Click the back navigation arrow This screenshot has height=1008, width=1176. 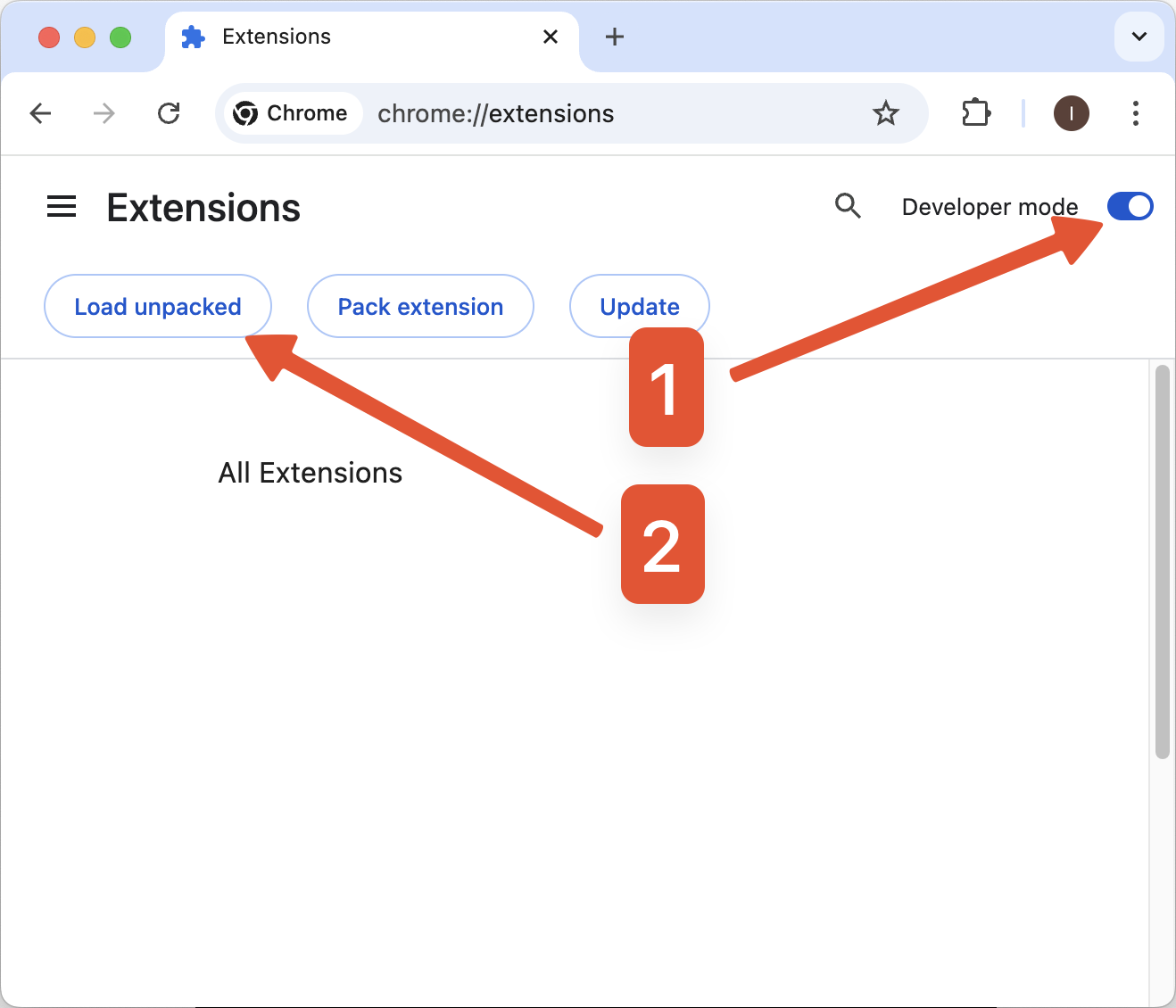tap(40, 113)
